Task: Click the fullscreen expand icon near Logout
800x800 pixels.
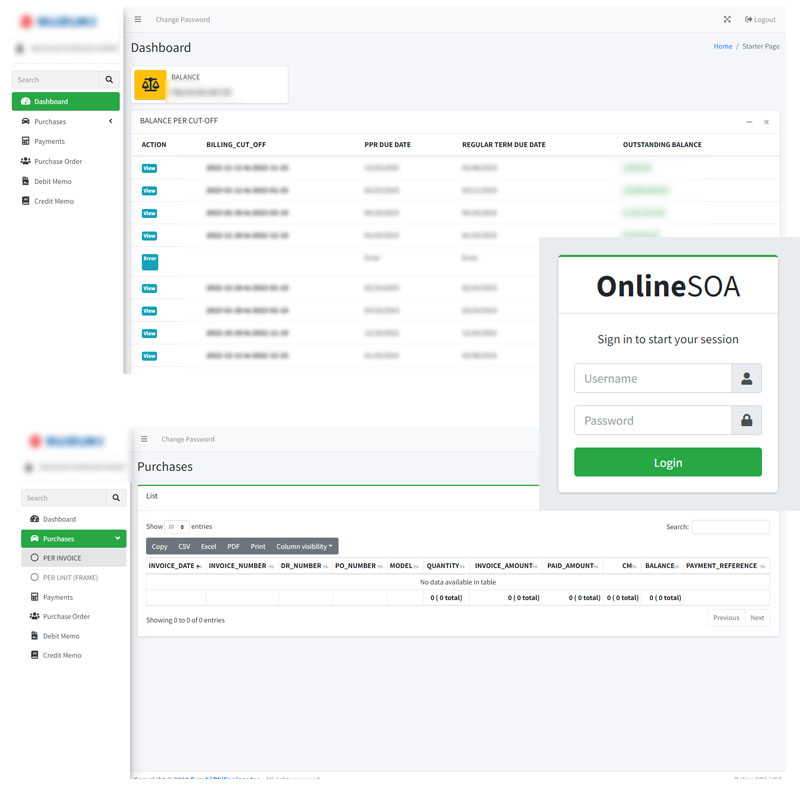Action: tap(727, 19)
